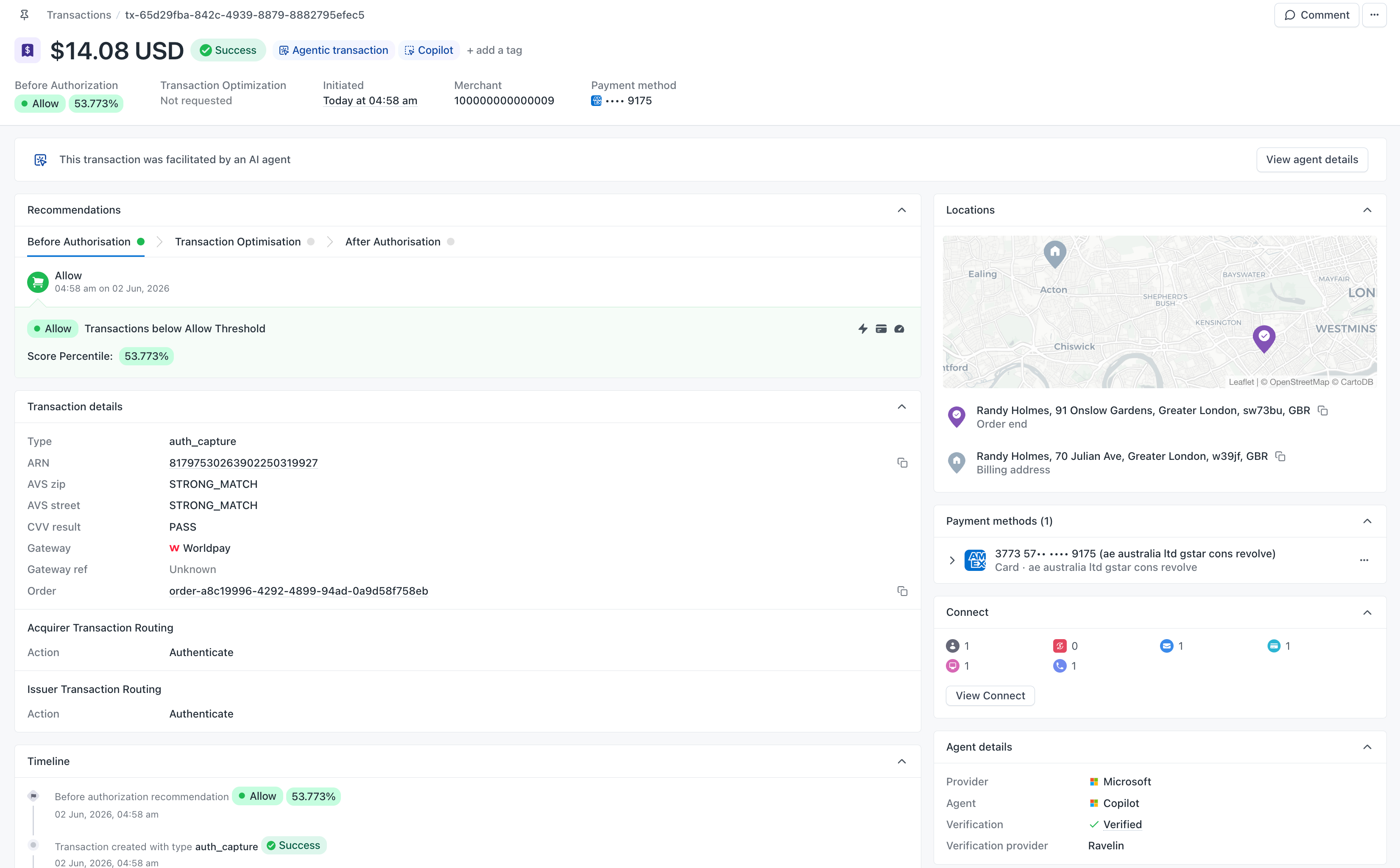Open the order-a8c19996 link
Image resolution: width=1400 pixels, height=868 pixels.
(298, 591)
